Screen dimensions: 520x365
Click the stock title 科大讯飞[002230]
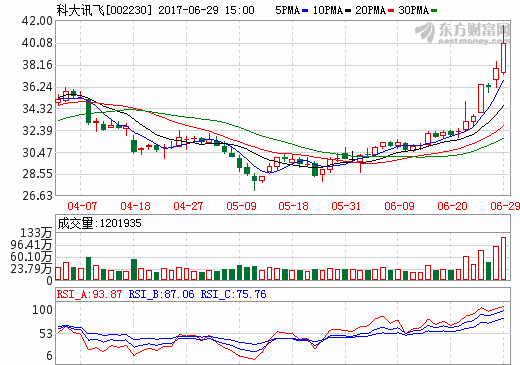click(104, 10)
